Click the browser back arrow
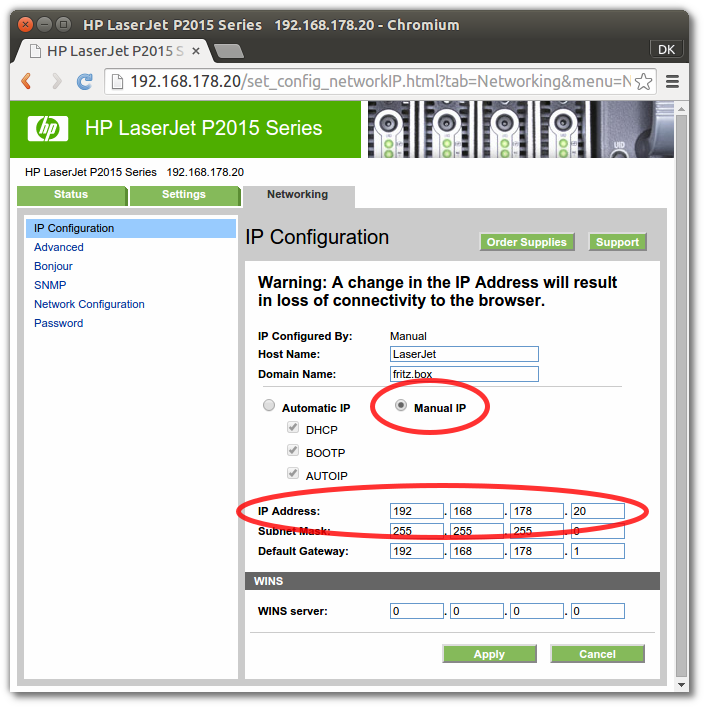The height and width of the screenshot is (708, 705). click(x=27, y=81)
